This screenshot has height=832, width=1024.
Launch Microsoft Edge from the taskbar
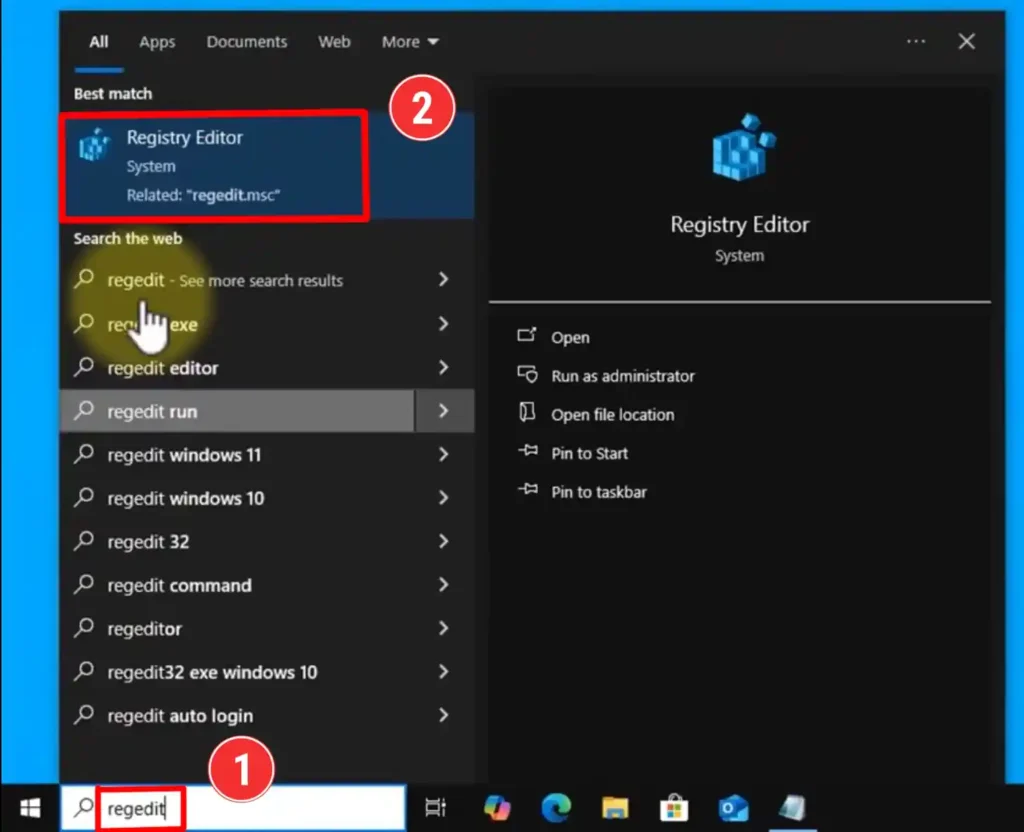557,808
